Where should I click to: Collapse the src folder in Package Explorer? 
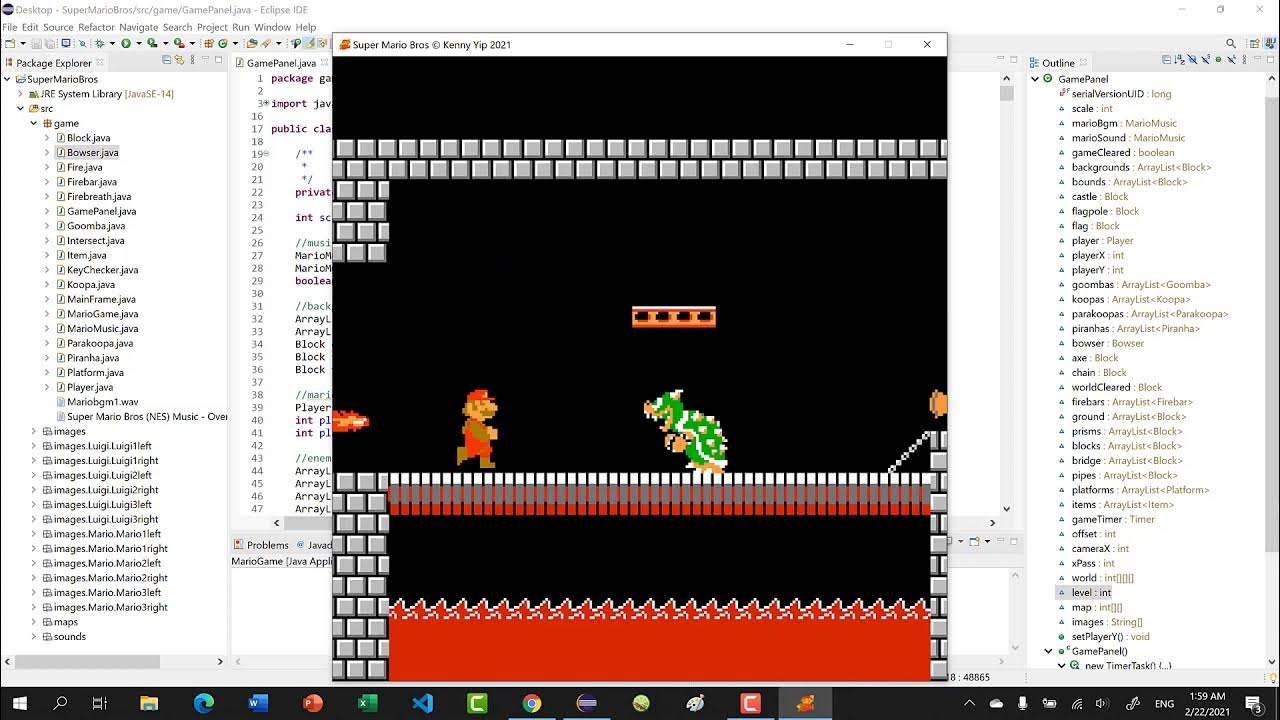(x=20, y=108)
